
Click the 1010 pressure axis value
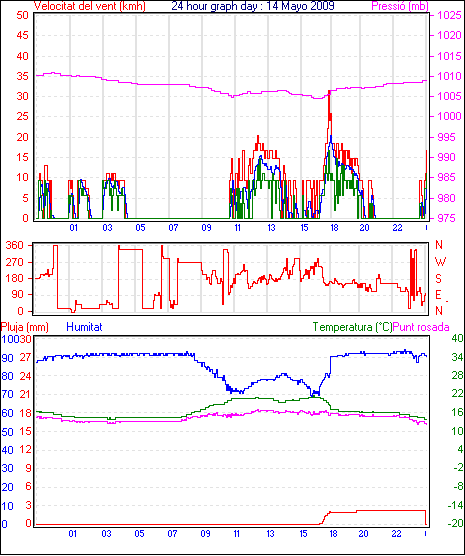(x=449, y=76)
